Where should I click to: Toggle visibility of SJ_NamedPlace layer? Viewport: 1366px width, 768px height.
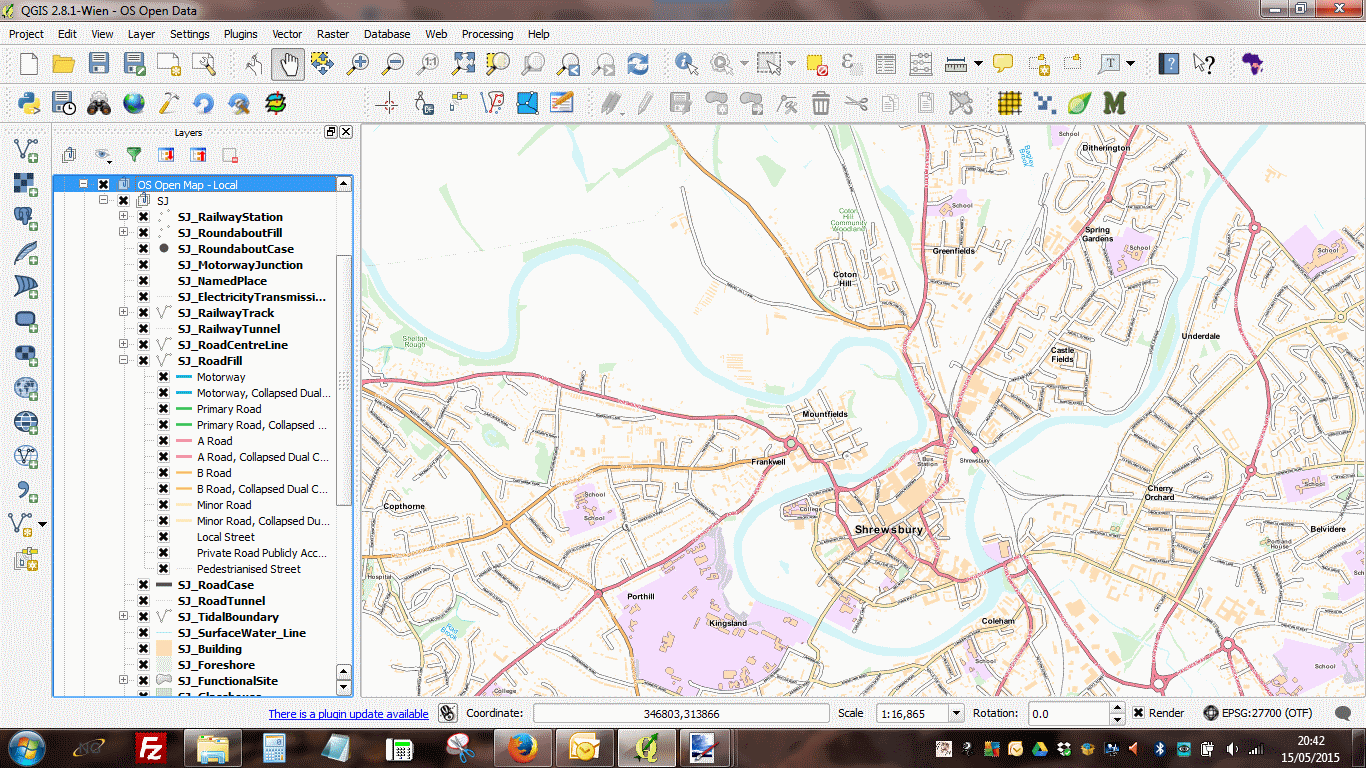coord(143,281)
